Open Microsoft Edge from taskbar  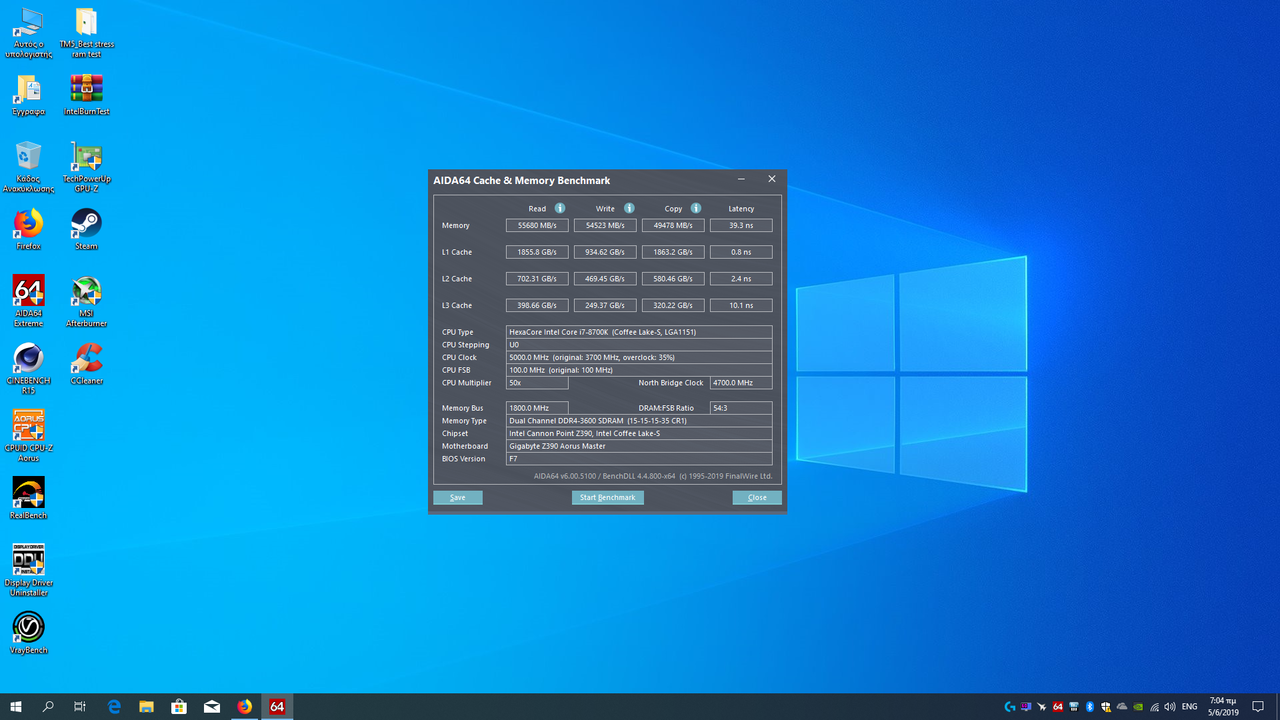pyautogui.click(x=114, y=707)
